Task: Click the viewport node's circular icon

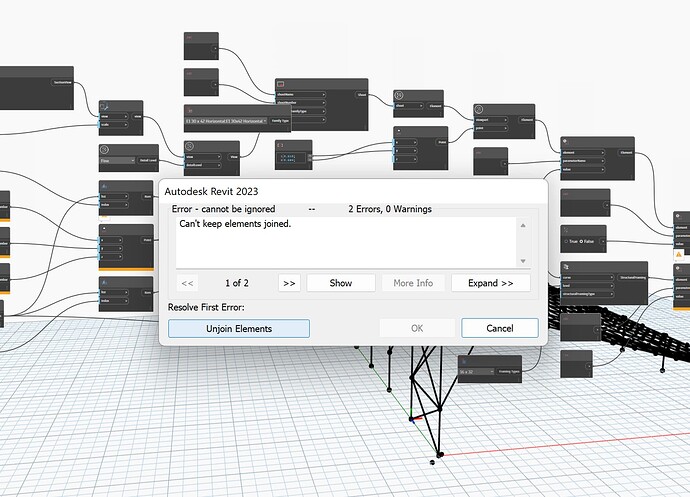Action: pyautogui.click(x=479, y=109)
